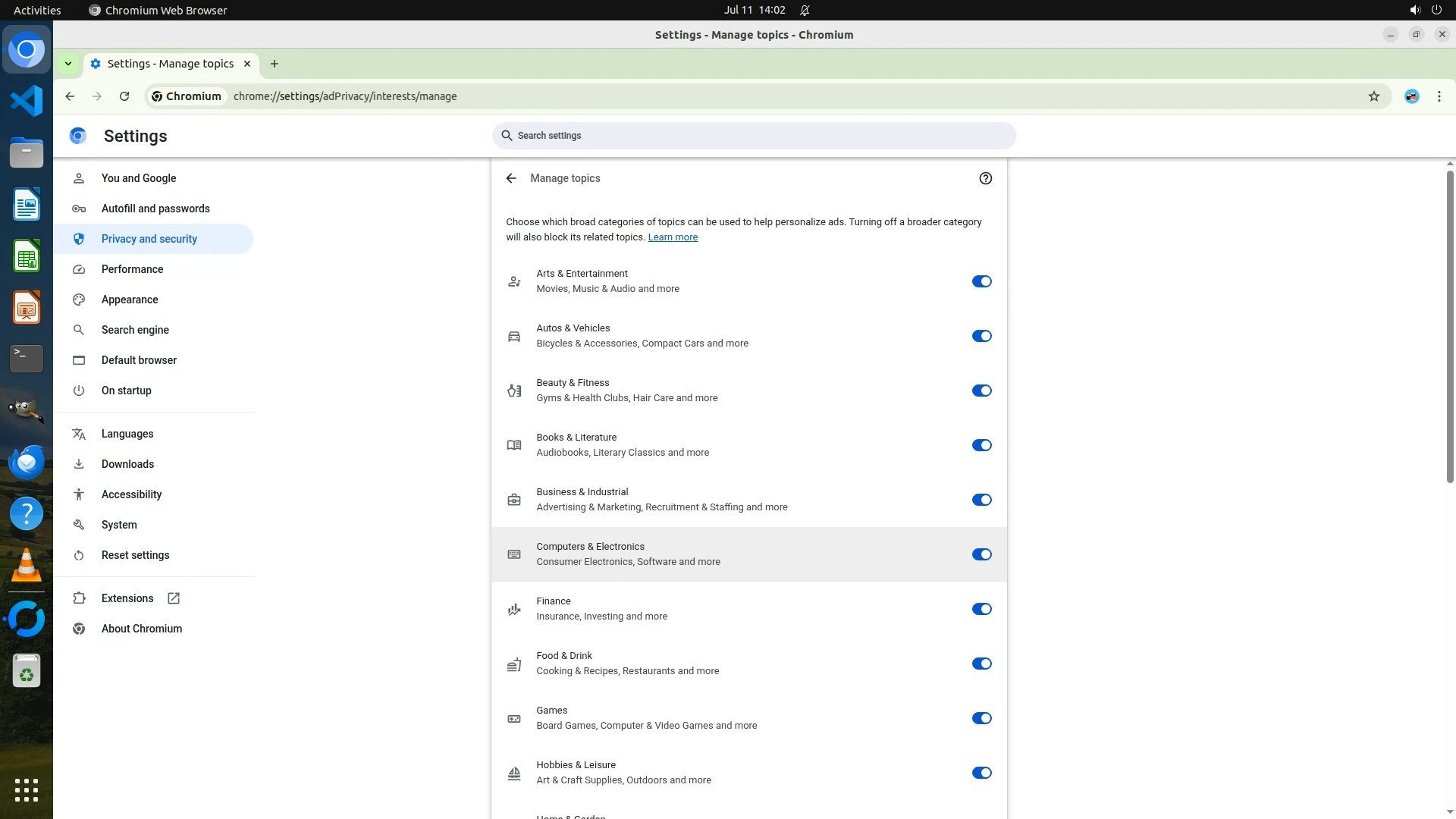
Task: Switch off the Books & Literature topic
Action: (981, 445)
